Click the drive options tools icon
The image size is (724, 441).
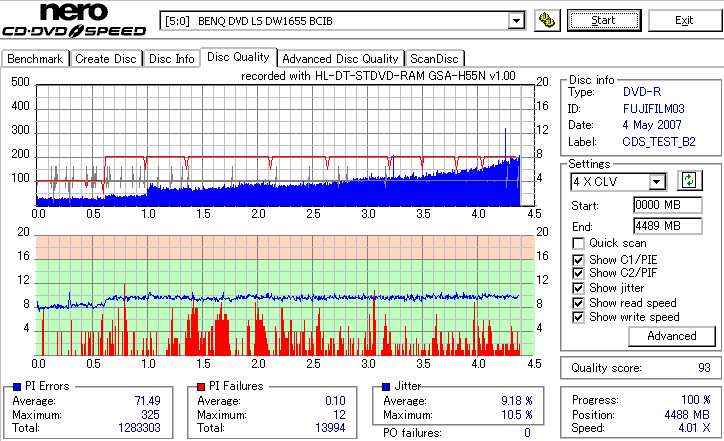pos(547,20)
